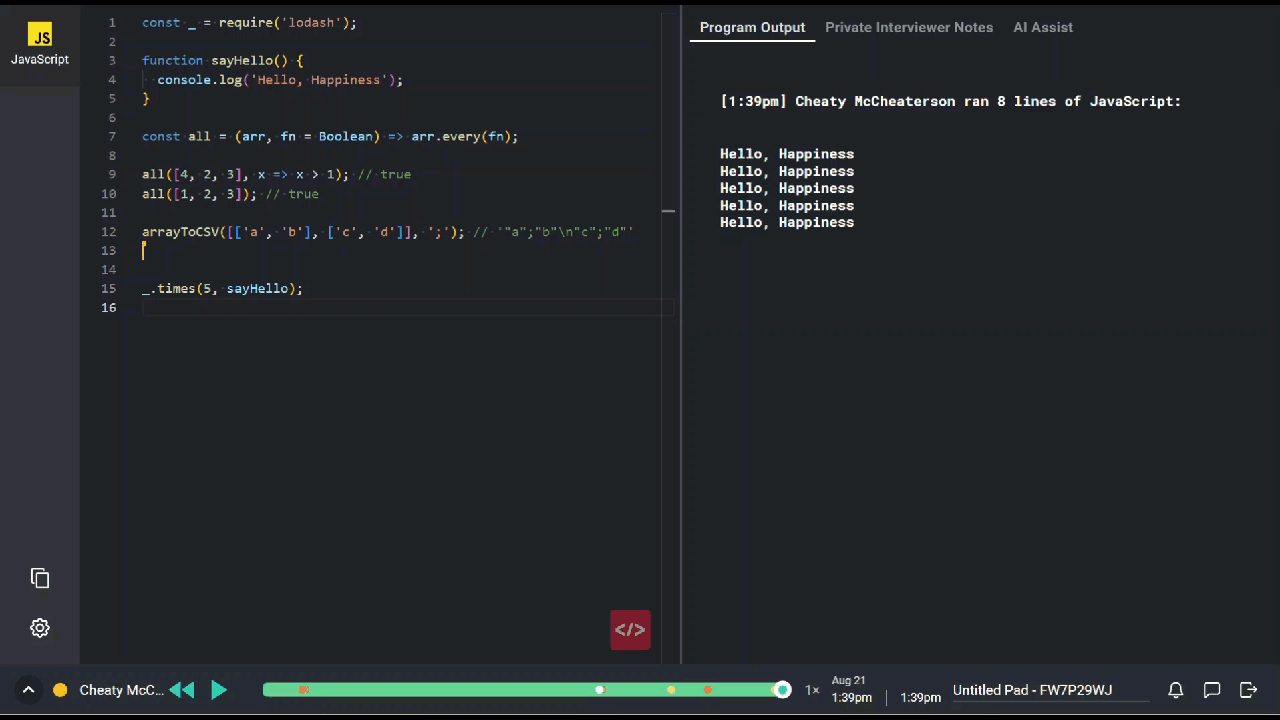Image resolution: width=1280 pixels, height=720 pixels.
Task: Click the yellow marker on playback timeline
Action: pos(671,690)
